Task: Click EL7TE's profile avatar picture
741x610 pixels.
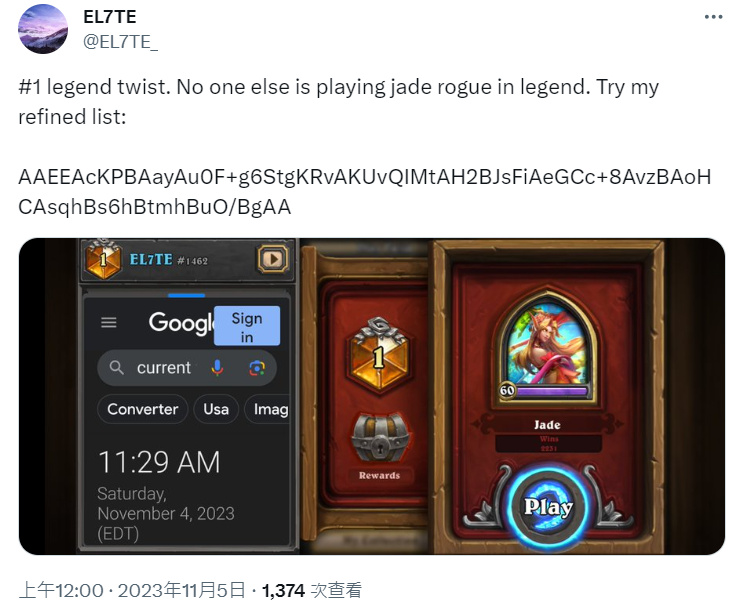Action: [x=43, y=29]
